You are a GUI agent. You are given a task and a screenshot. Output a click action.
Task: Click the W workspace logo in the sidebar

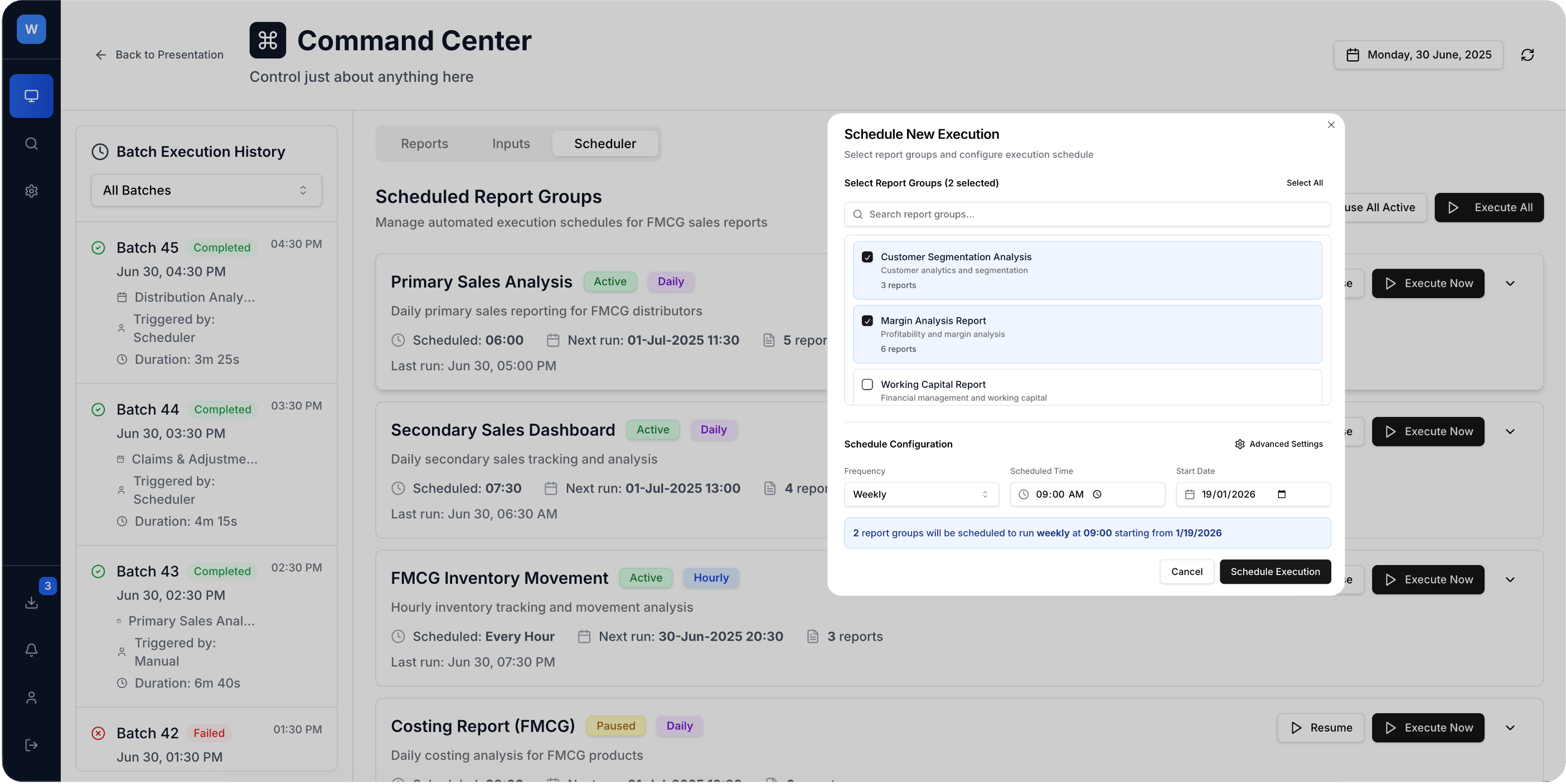(x=31, y=29)
